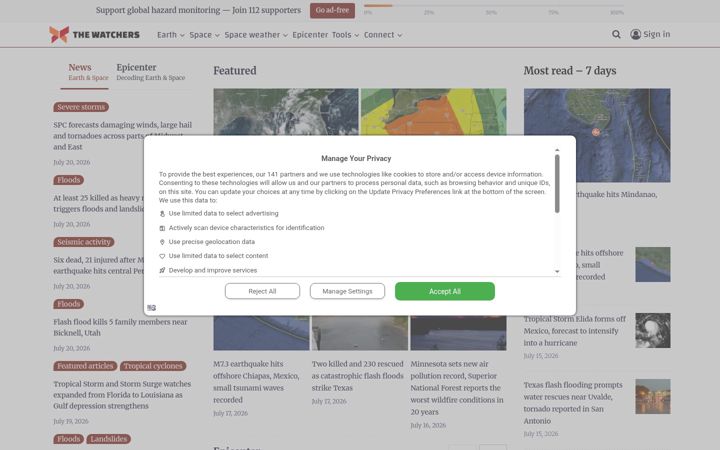720x450 pixels.
Task: Open the Tropical Storm and Storm Surge watches article
Action: tap(122, 395)
